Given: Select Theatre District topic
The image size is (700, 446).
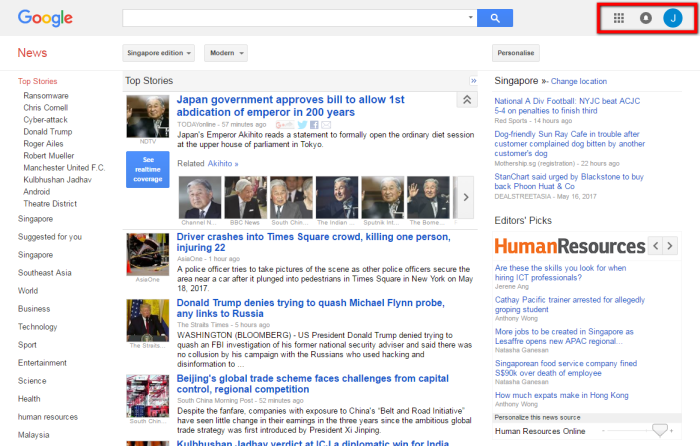Looking at the screenshot, I should click(50, 204).
